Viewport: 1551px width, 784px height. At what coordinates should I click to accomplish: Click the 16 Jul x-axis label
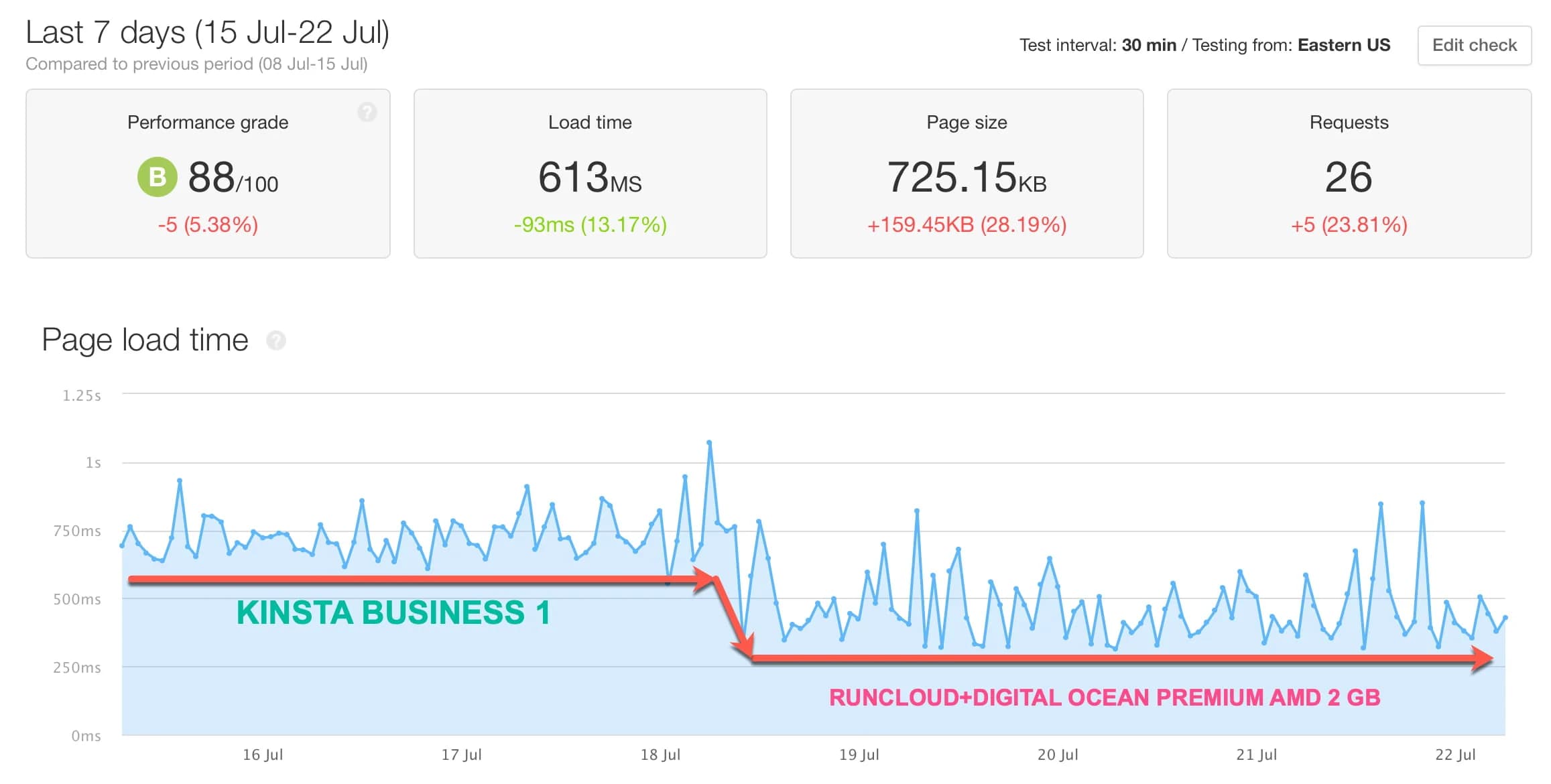click(263, 755)
